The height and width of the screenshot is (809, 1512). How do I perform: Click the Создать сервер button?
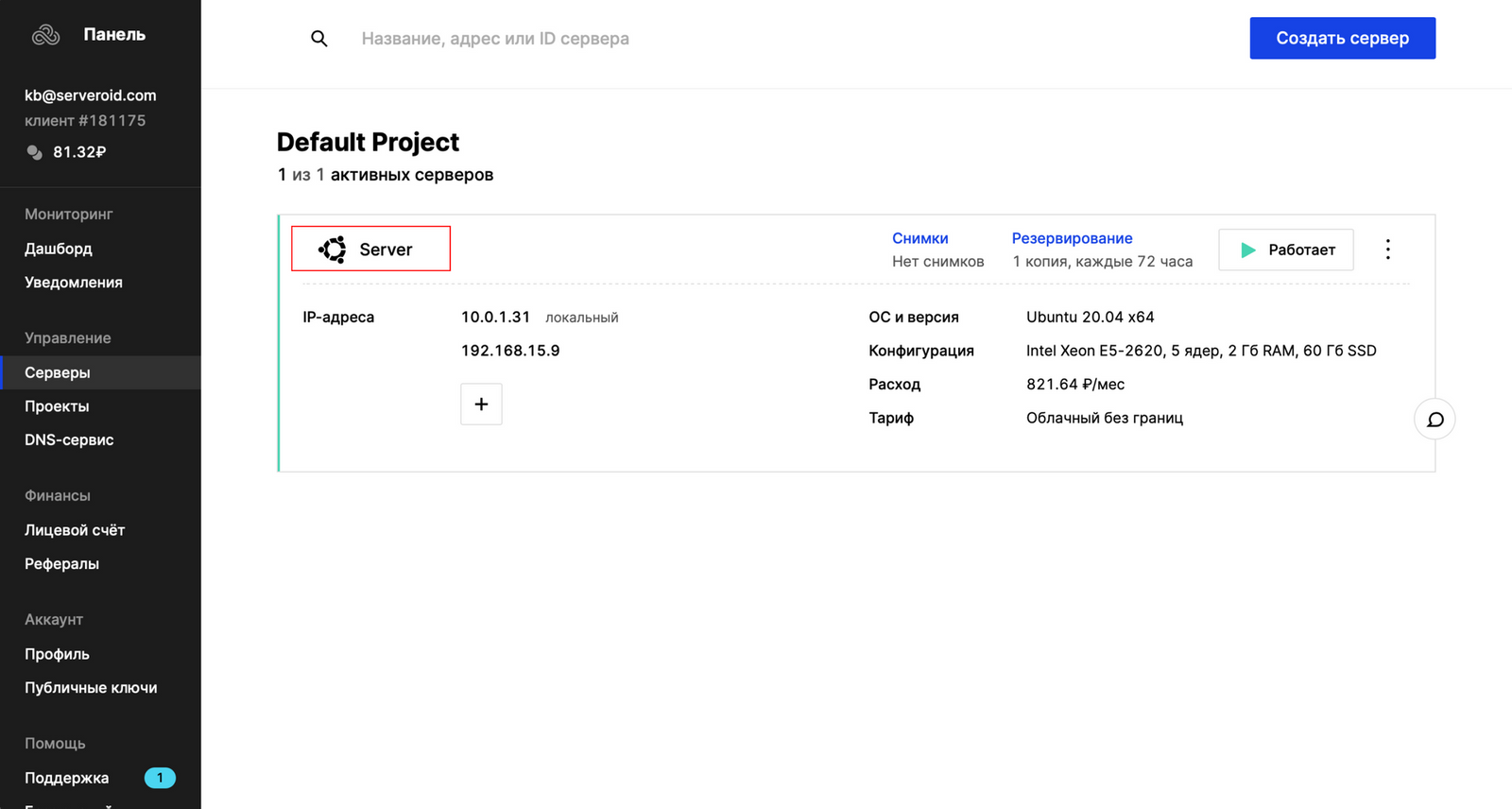pos(1342,39)
